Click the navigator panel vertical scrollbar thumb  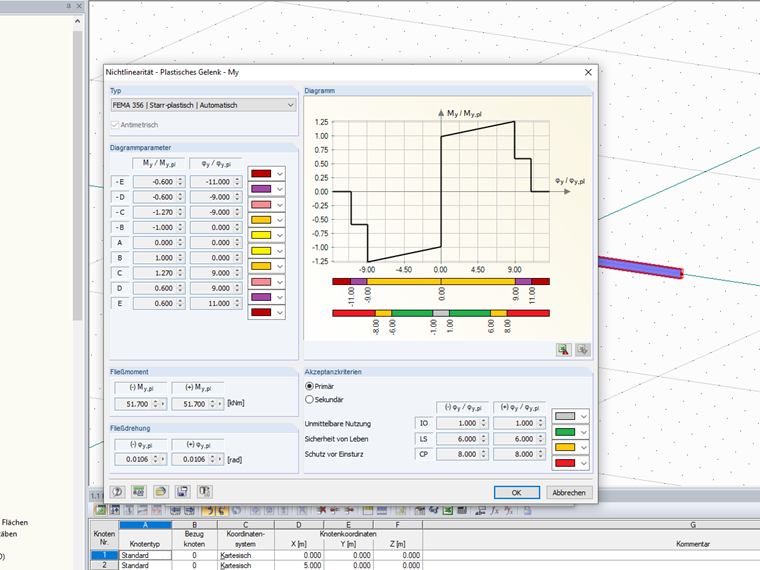[x=78, y=175]
